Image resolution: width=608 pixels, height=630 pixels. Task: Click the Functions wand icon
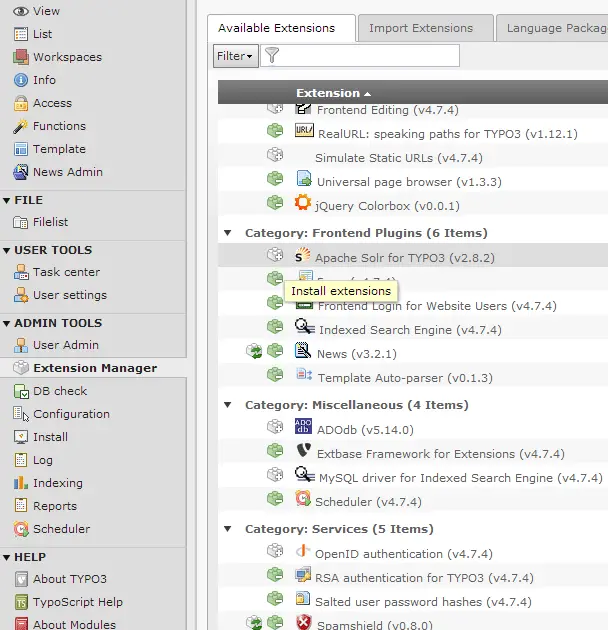21,126
